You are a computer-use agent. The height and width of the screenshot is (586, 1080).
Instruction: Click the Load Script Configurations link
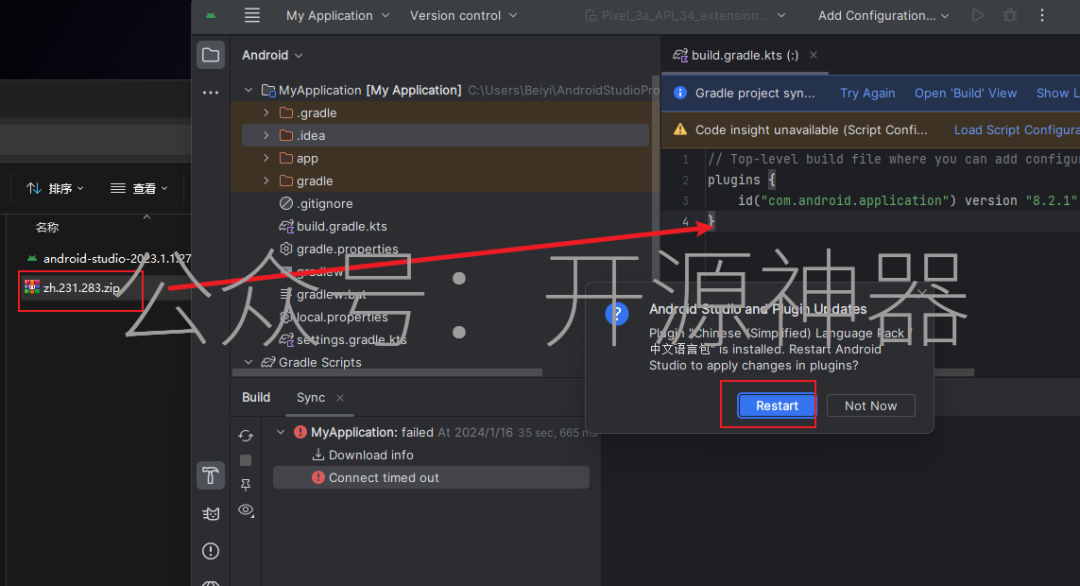point(1017,130)
